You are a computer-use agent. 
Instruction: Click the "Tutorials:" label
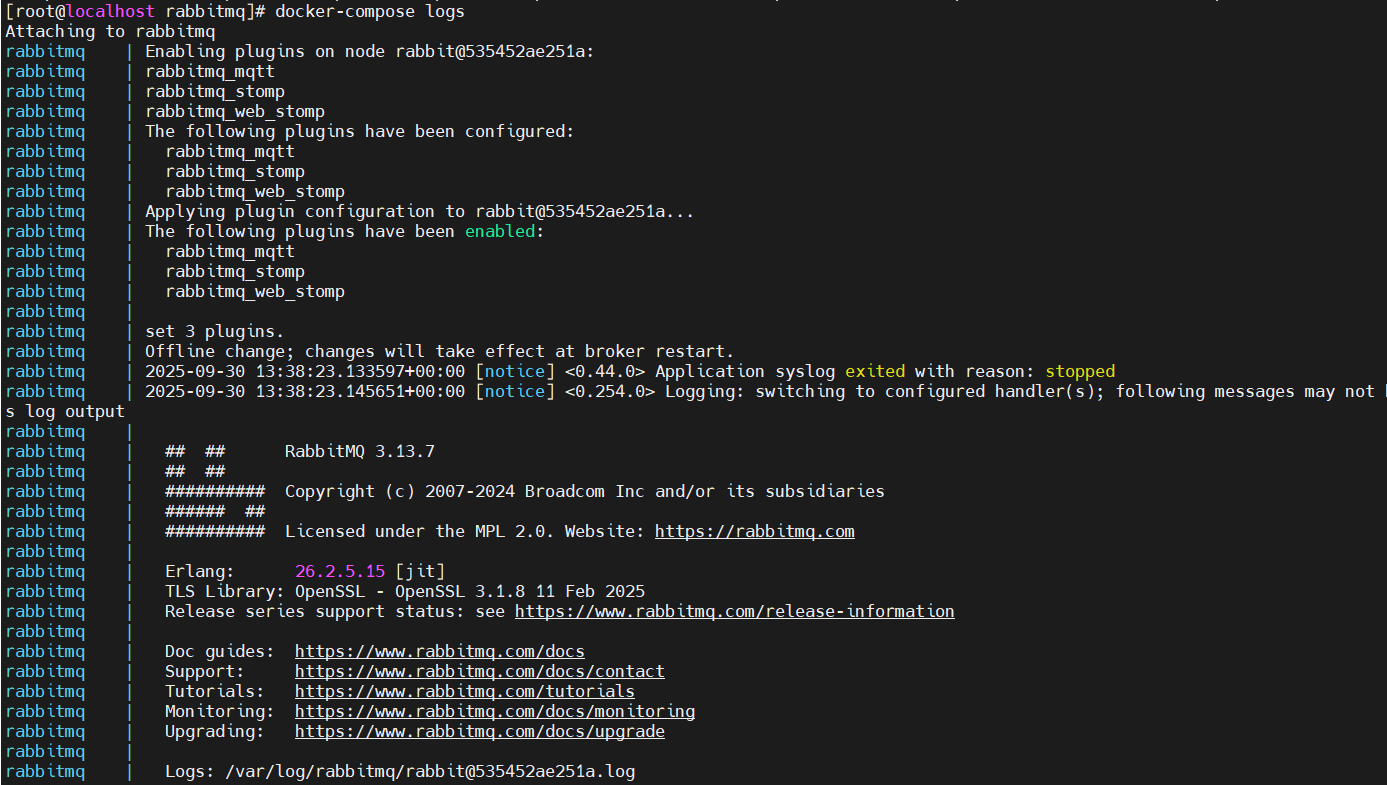pyautogui.click(x=214, y=691)
